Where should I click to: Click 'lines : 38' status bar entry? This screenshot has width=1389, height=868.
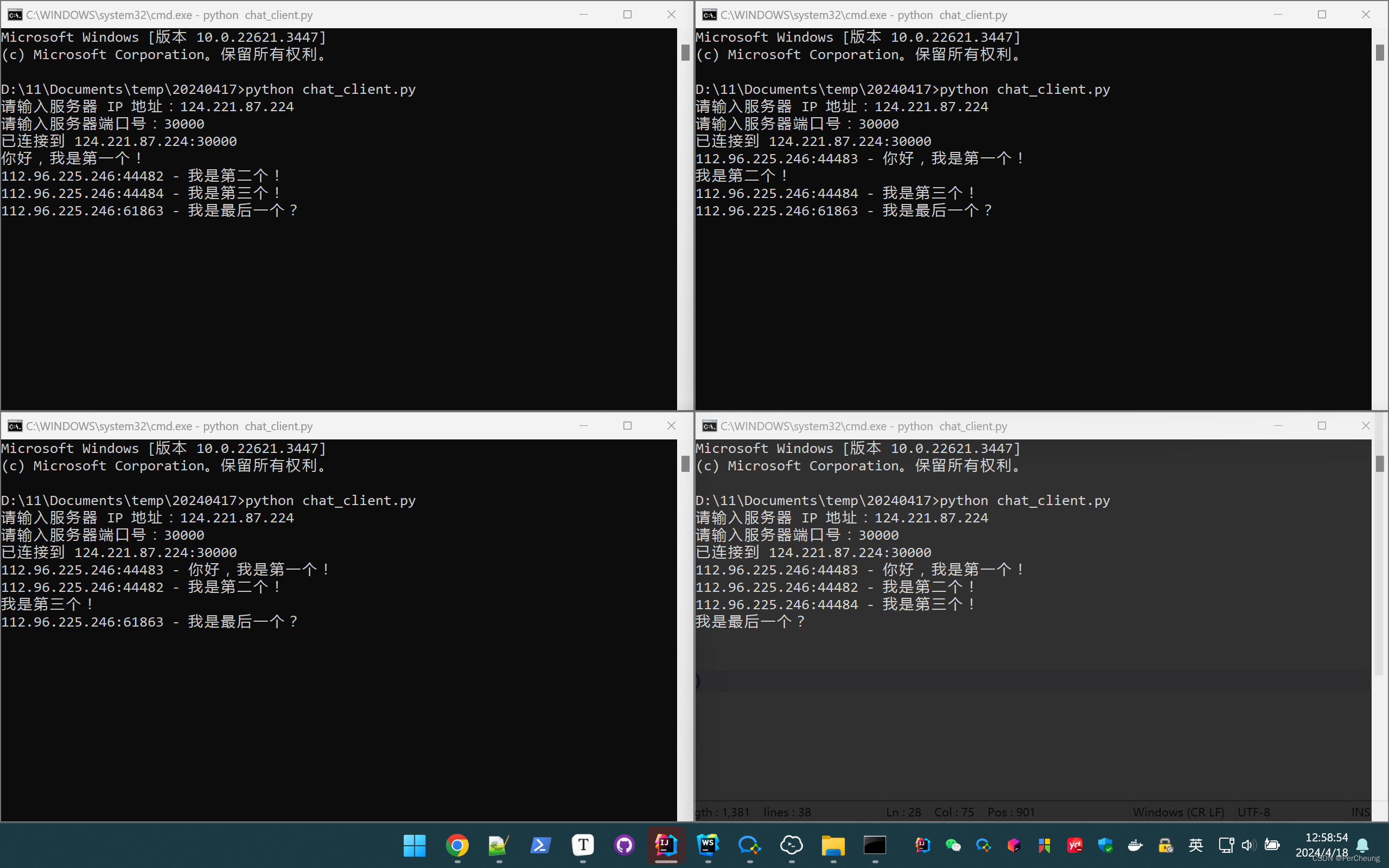(x=787, y=812)
